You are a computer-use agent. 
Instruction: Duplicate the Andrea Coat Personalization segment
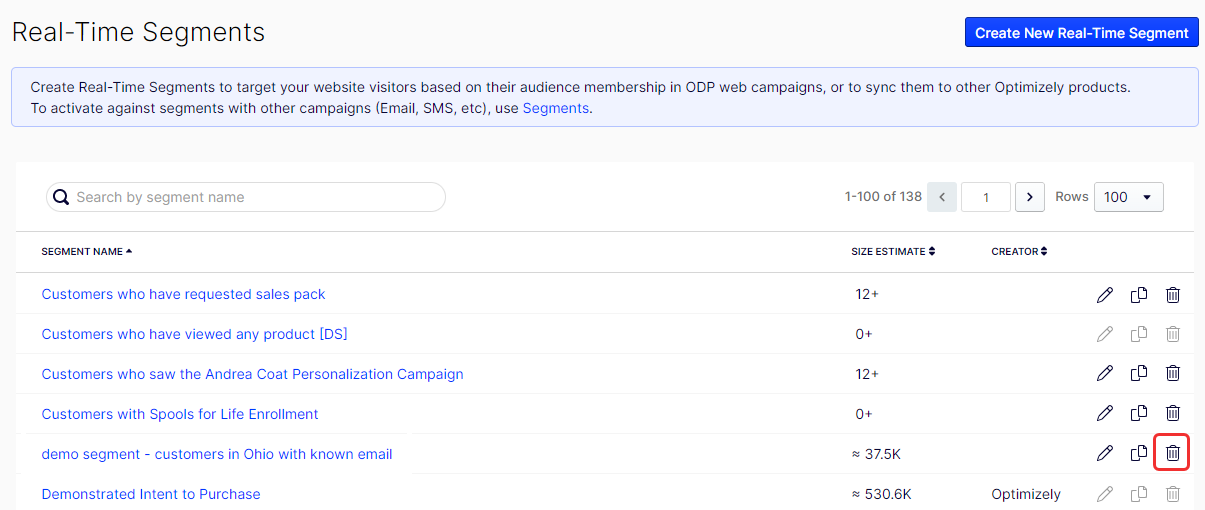[1138, 373]
